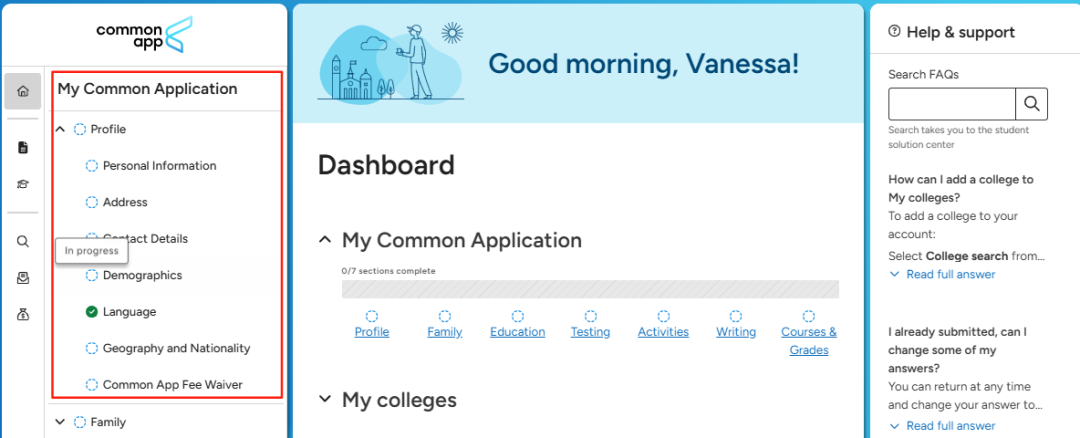Image resolution: width=1080 pixels, height=438 pixels.
Task: Click the Home icon in left rail
Action: point(23,91)
